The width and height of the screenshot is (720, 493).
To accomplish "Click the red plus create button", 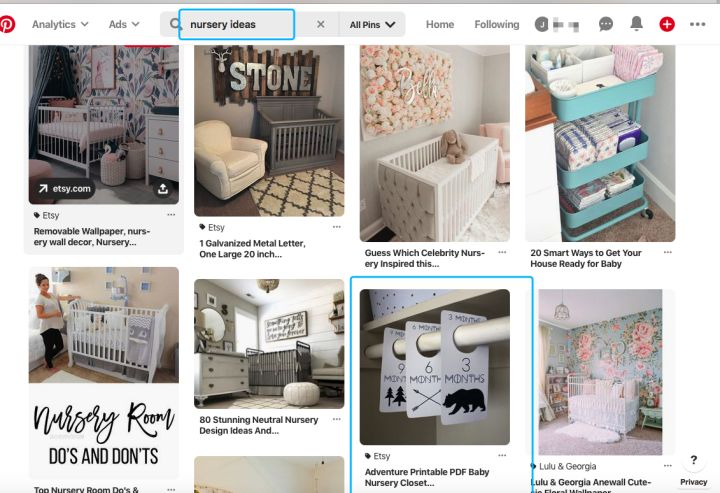I will click(x=667, y=24).
